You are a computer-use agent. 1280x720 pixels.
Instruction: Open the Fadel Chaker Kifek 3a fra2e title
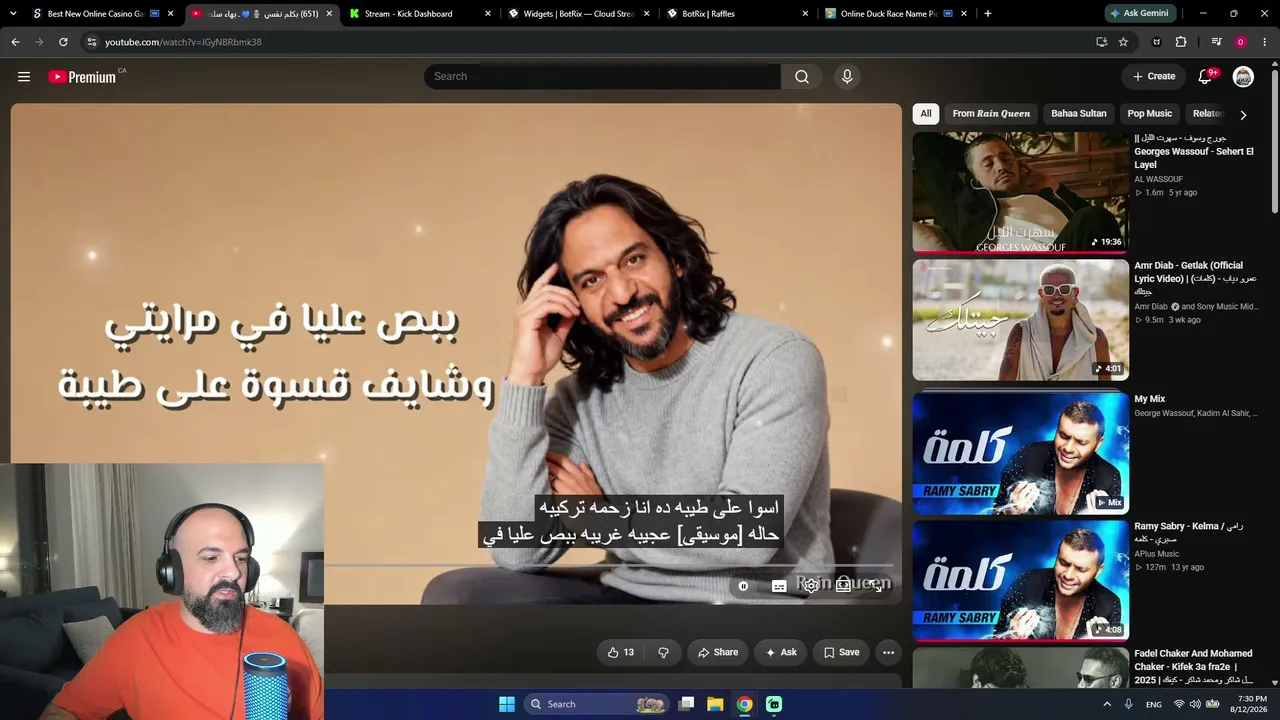coord(1193,667)
